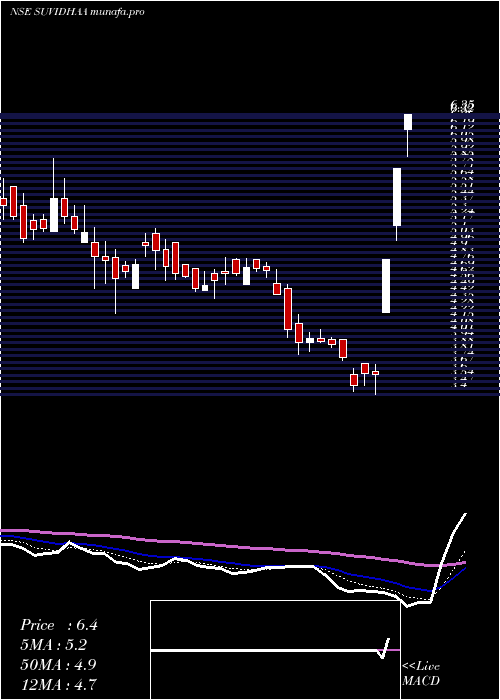
Task: Click the "50MA : 4.9" value
Action: (59, 664)
